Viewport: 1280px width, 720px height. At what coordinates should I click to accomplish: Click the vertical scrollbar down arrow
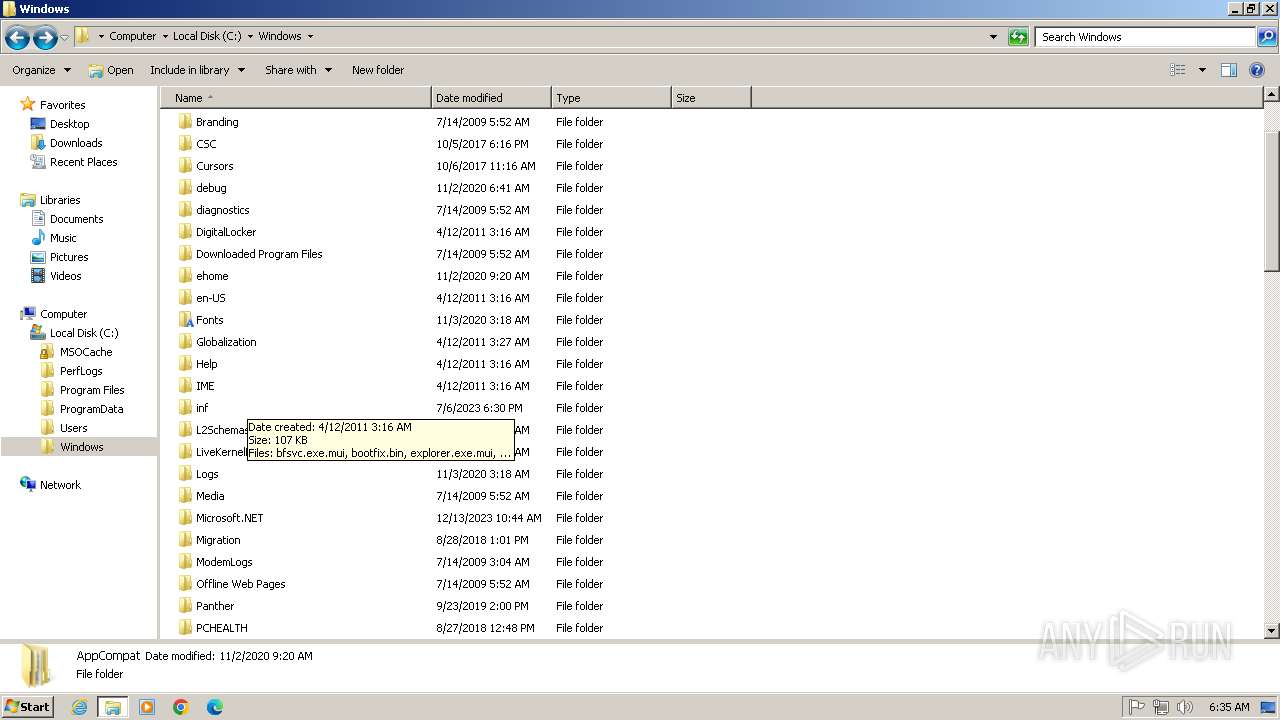1272,631
